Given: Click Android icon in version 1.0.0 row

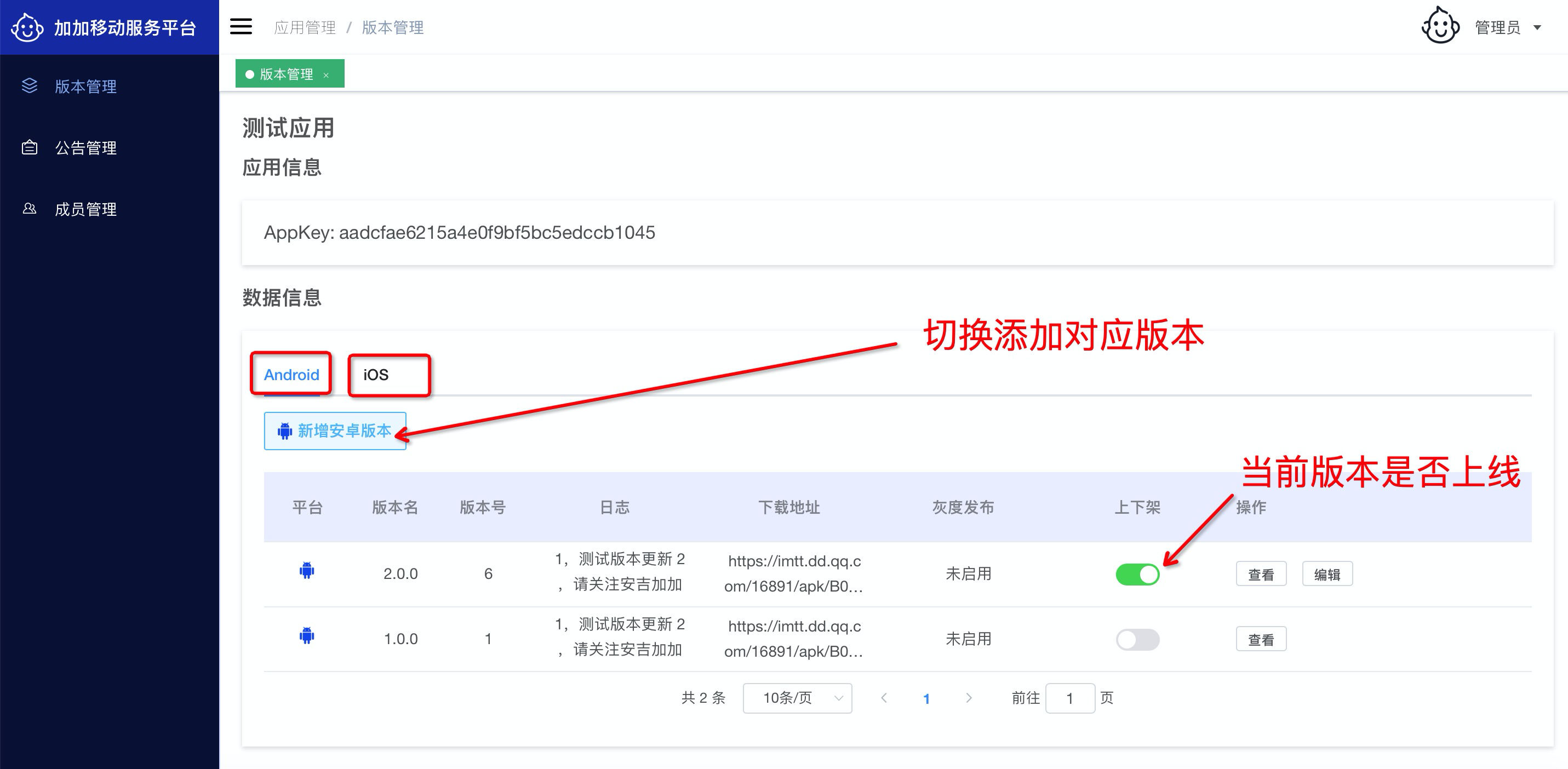Looking at the screenshot, I should coord(307,636).
